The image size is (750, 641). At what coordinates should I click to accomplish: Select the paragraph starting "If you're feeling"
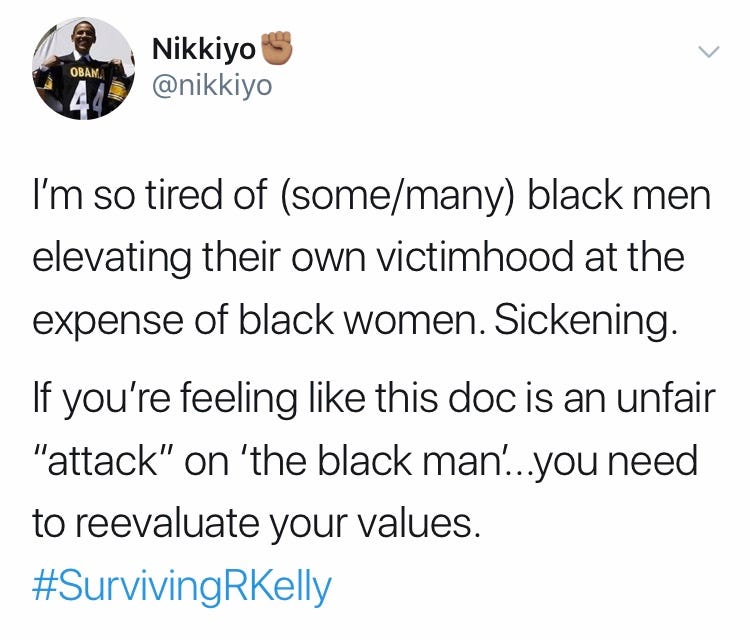pyautogui.click(x=374, y=461)
